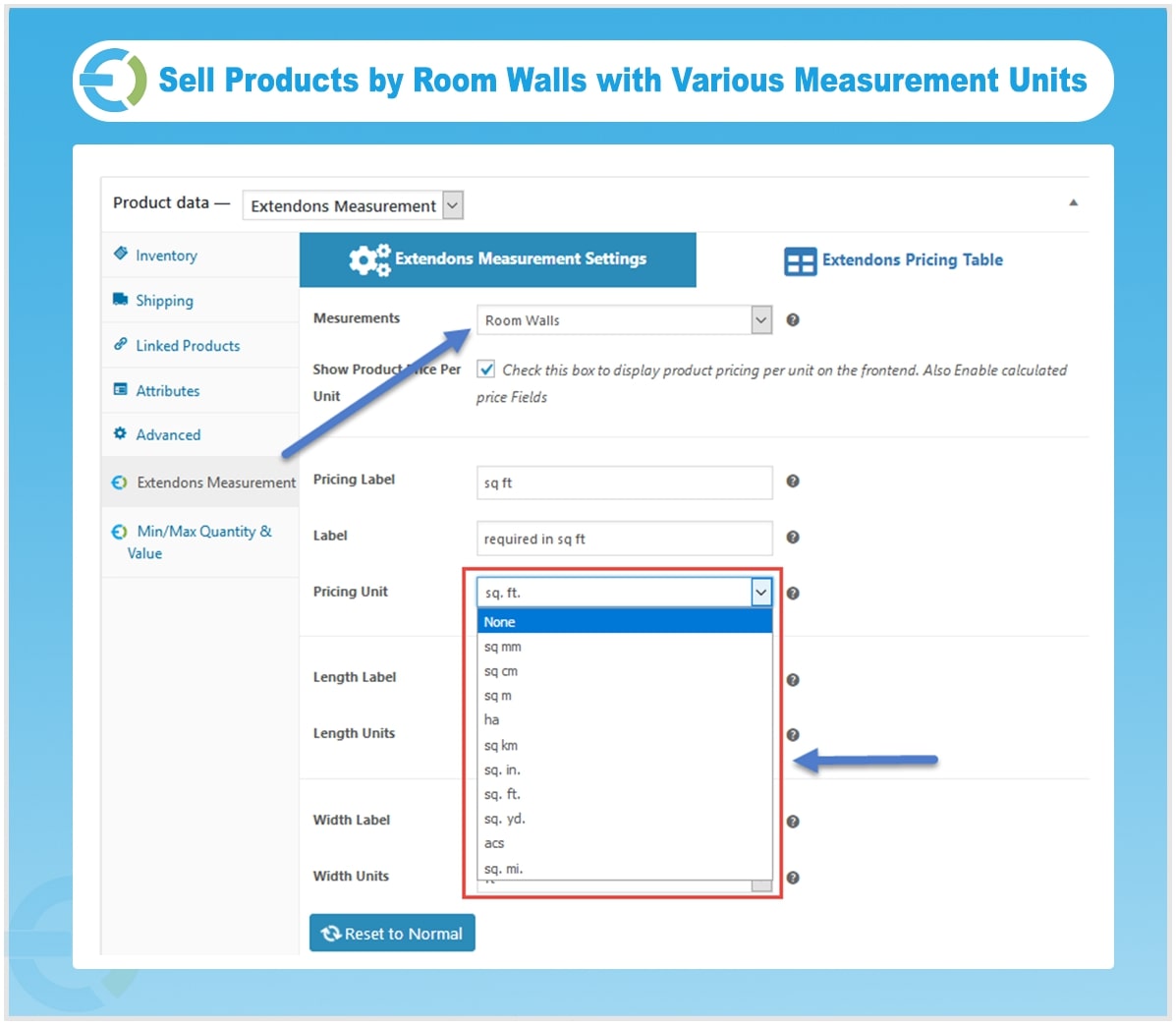Screen dimensions: 1176x1026
Task: Click the Extendons Measurement sidebar logo icon
Action: [x=119, y=483]
